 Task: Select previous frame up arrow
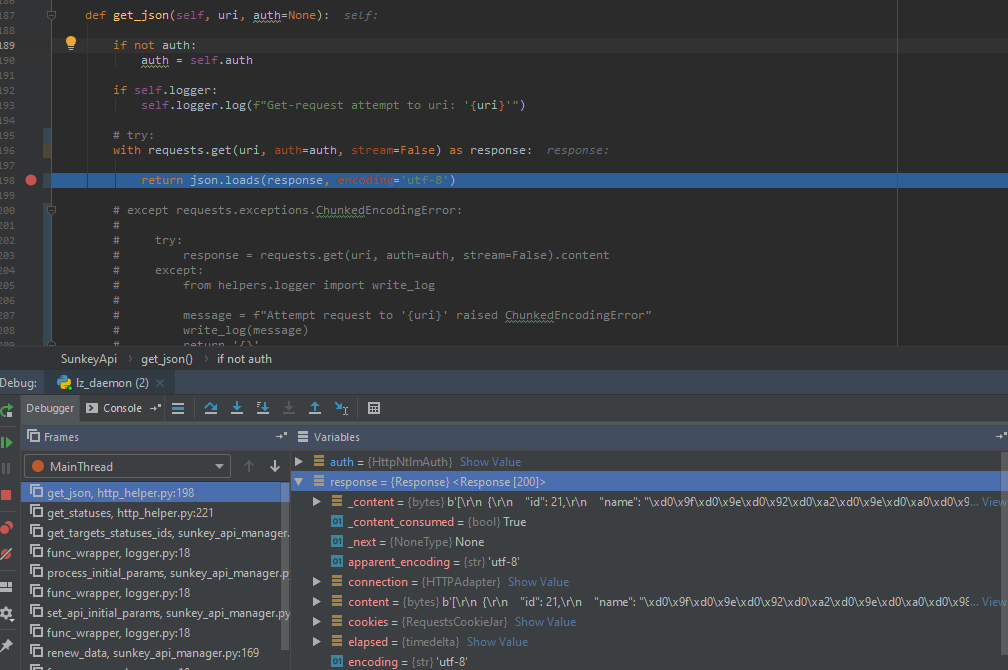249,466
